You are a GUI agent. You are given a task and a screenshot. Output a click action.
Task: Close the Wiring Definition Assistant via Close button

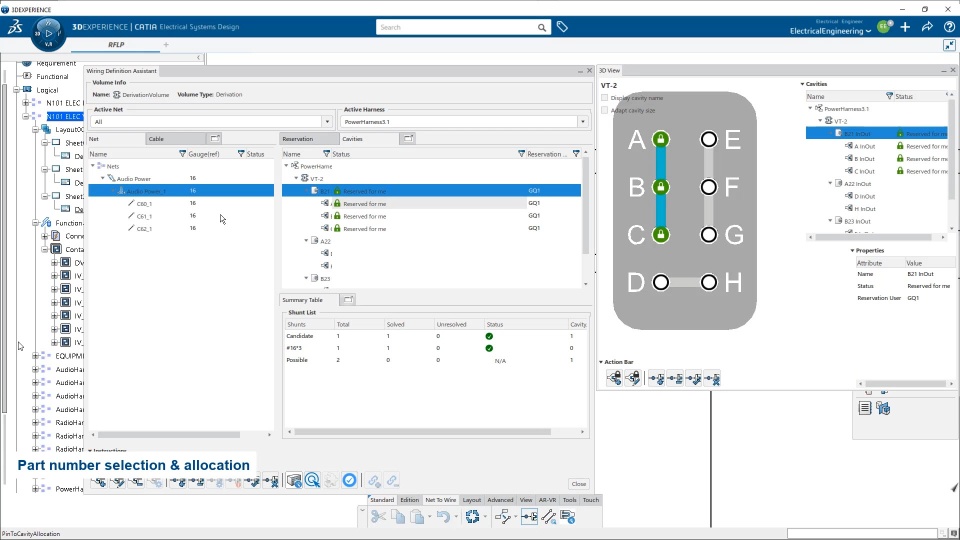579,484
